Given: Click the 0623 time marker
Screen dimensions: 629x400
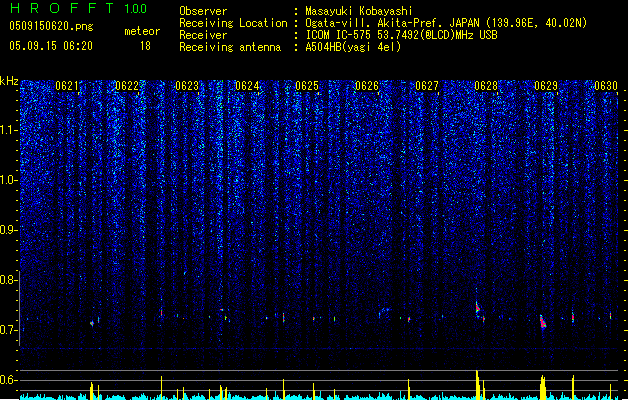Looking at the screenshot, I should tap(187, 86).
